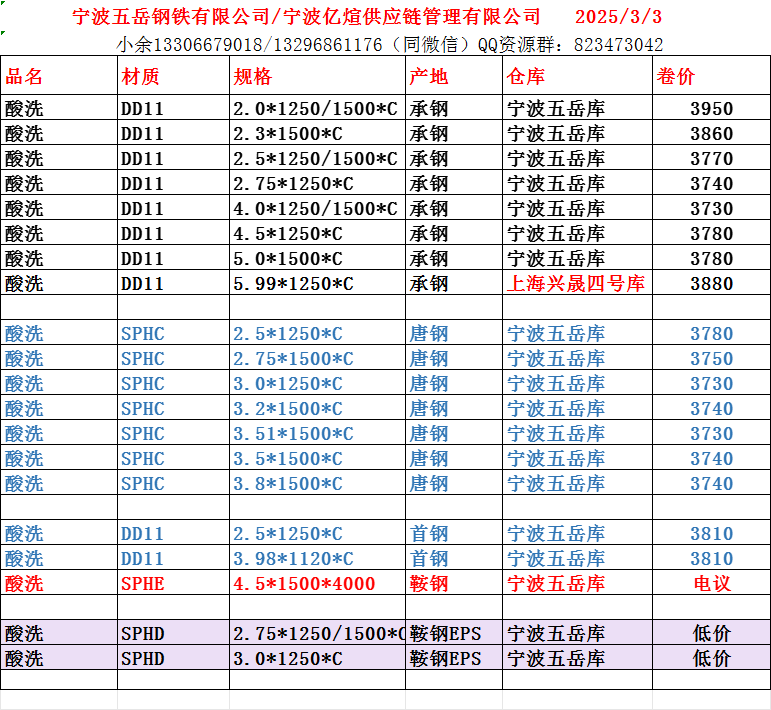
Task: Click the spec cell 3.98*1120*C
Action: pyautogui.click(x=318, y=558)
